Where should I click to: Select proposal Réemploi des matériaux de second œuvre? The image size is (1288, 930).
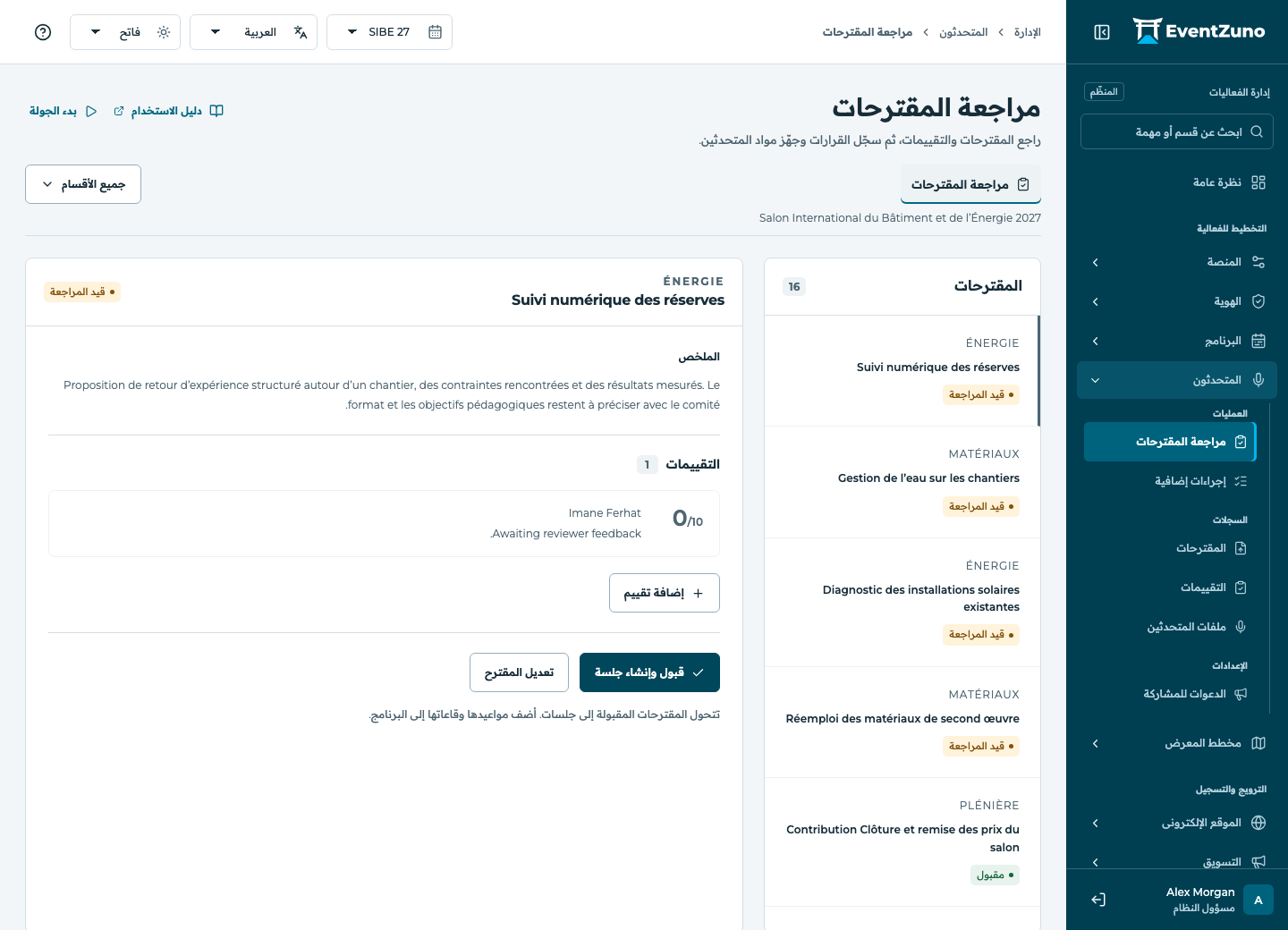(902, 722)
